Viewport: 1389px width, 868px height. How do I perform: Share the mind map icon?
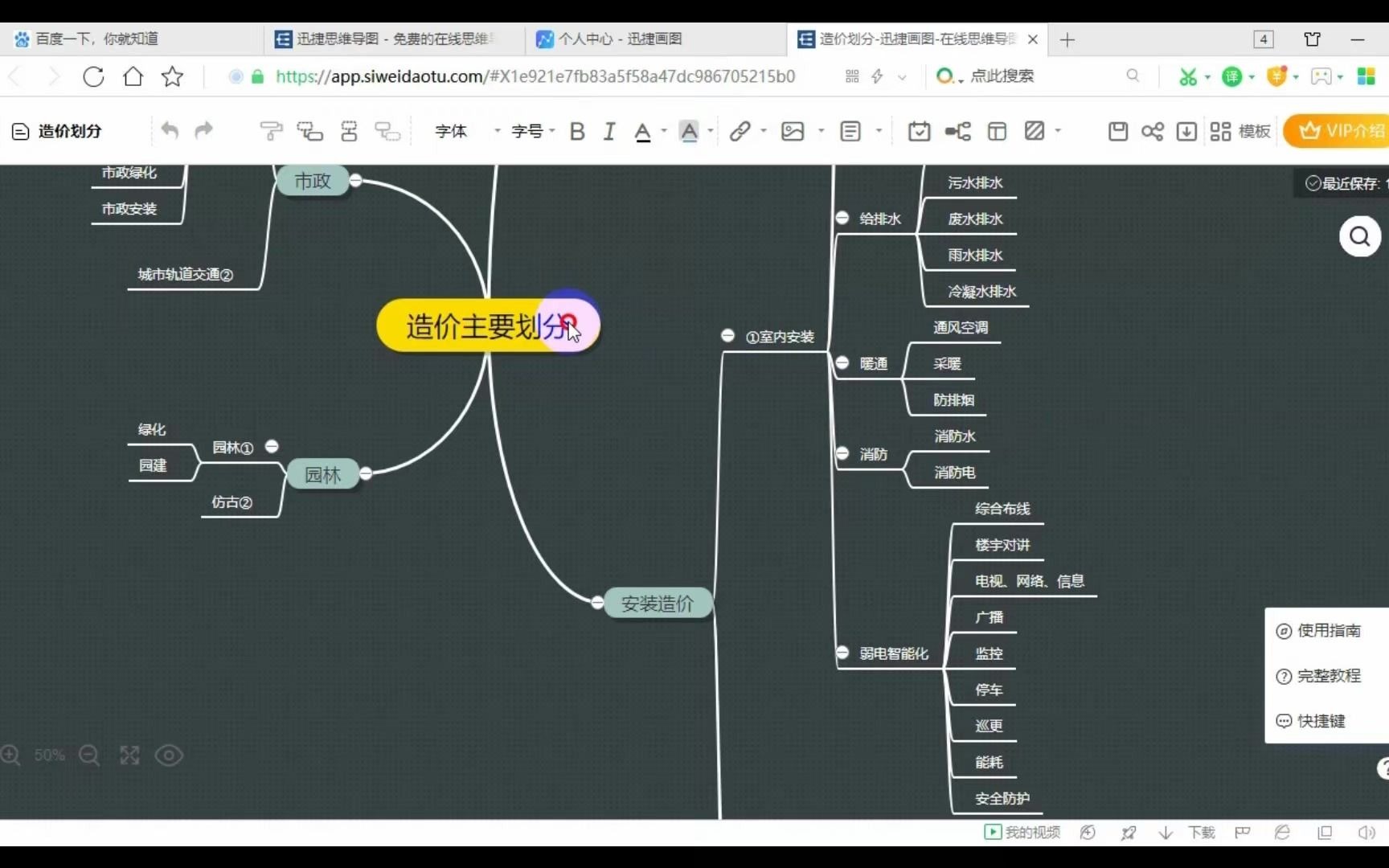(1152, 131)
